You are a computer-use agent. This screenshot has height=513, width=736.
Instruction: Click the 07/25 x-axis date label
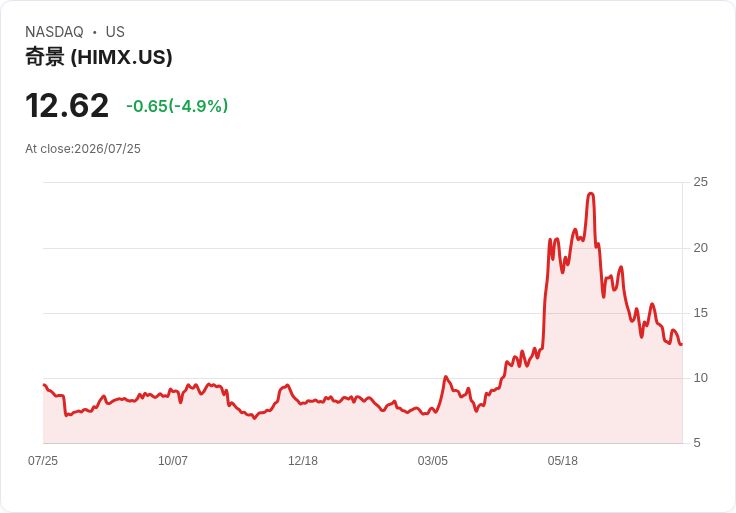(43, 461)
